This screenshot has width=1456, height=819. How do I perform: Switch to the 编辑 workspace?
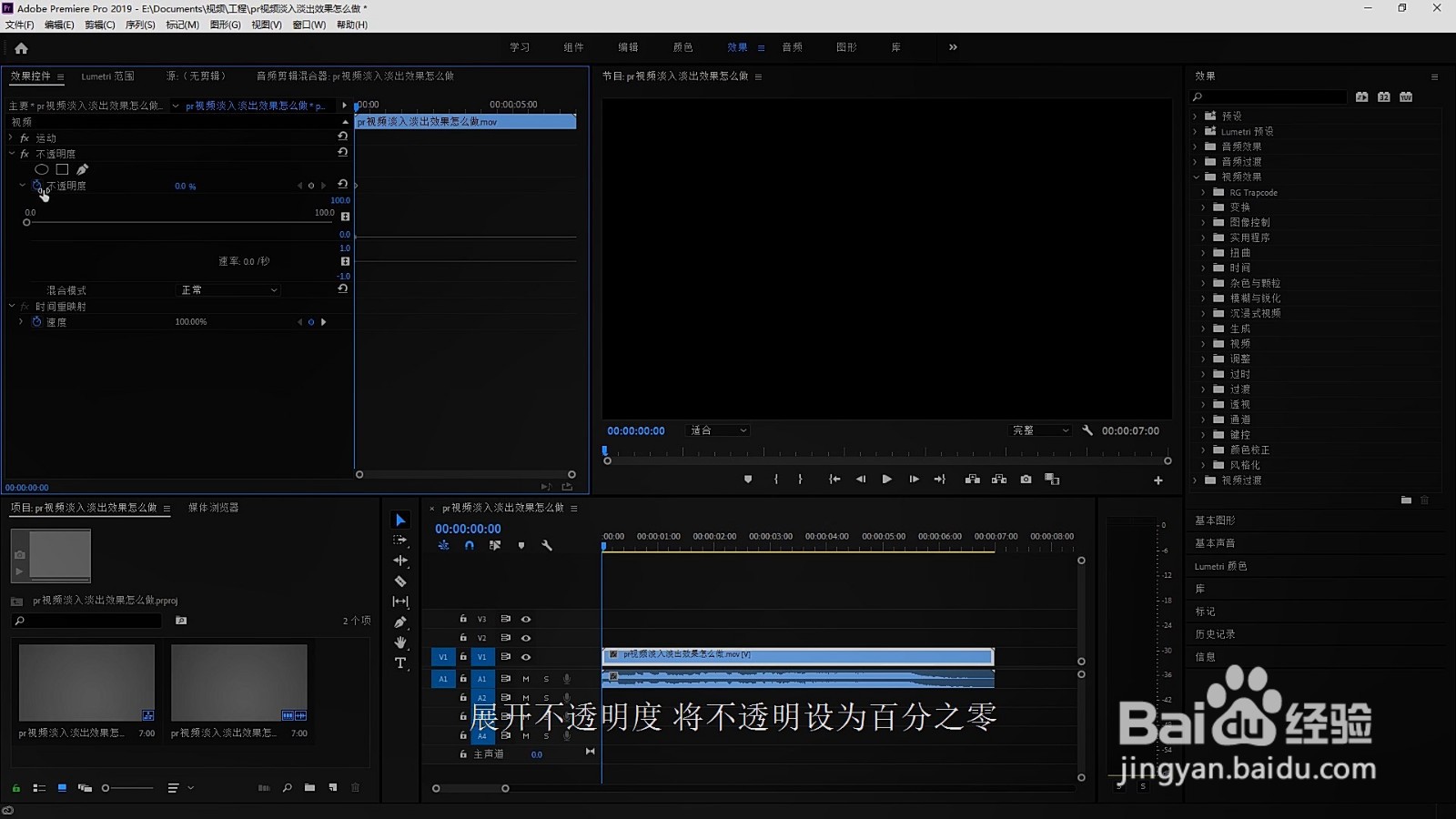[628, 47]
